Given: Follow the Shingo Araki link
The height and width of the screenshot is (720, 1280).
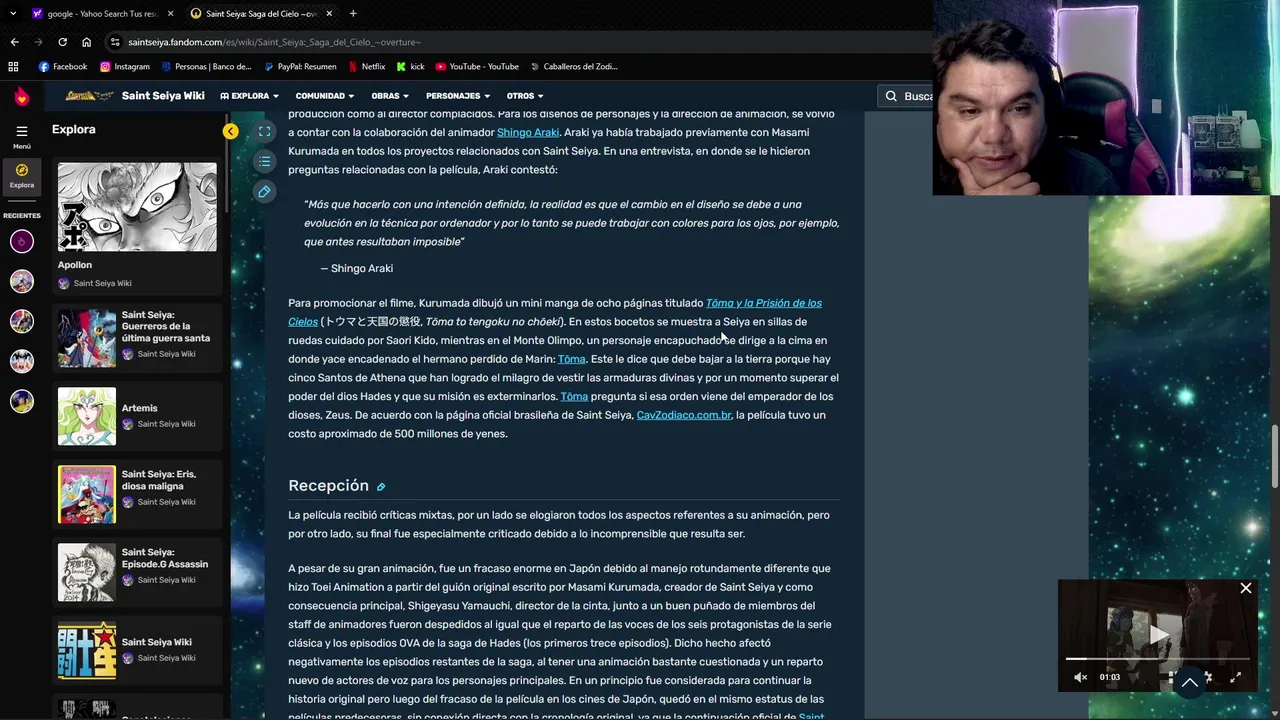Looking at the screenshot, I should coord(528,133).
